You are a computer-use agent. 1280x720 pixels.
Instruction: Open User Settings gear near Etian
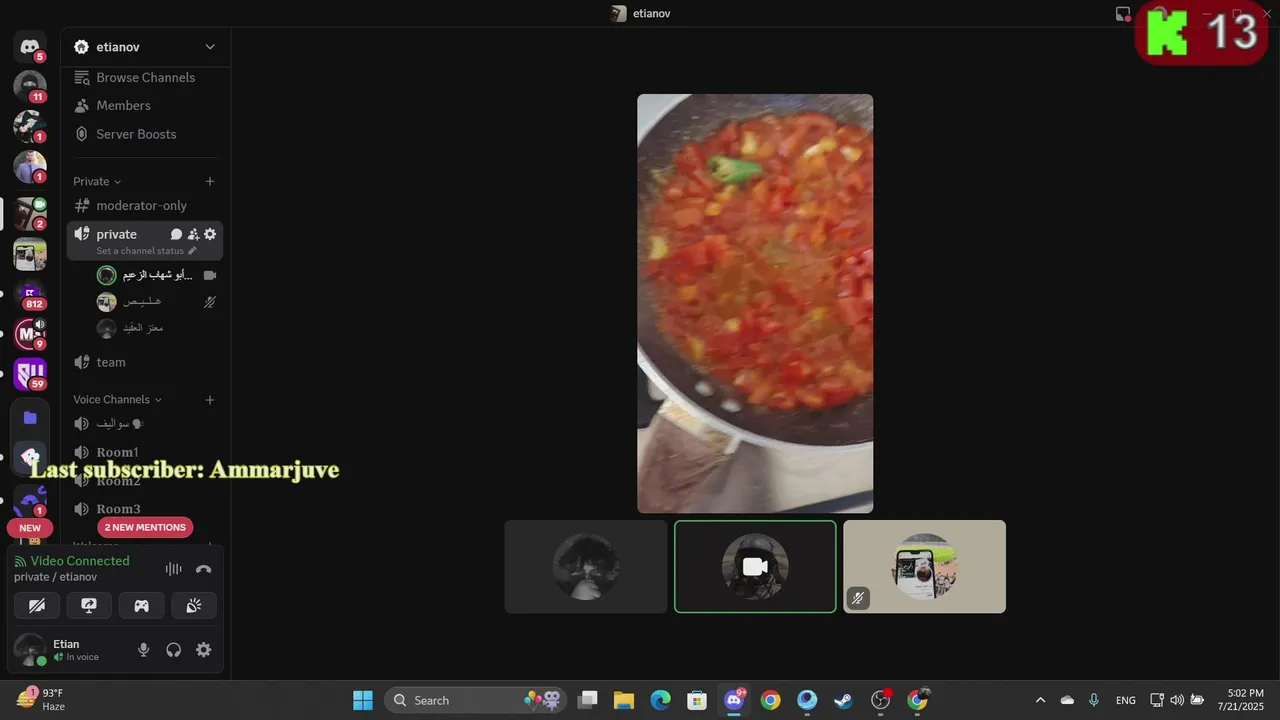[204, 650]
